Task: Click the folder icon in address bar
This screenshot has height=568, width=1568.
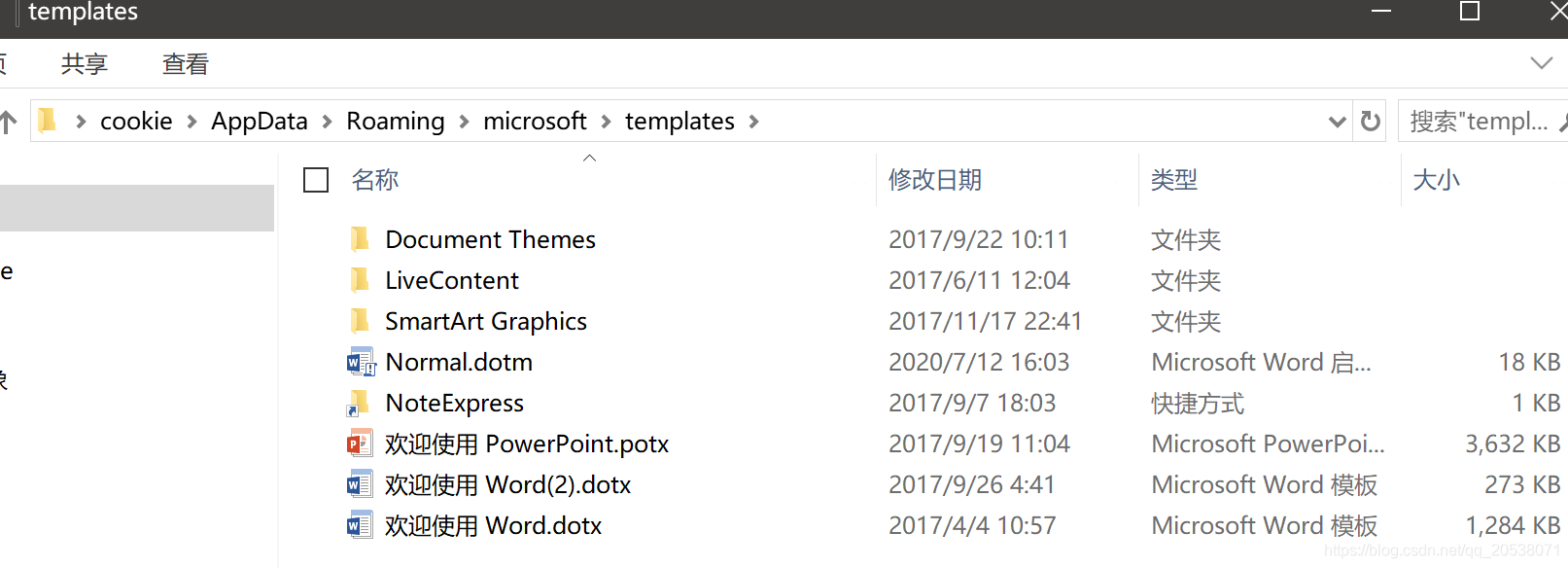Action: [47, 121]
